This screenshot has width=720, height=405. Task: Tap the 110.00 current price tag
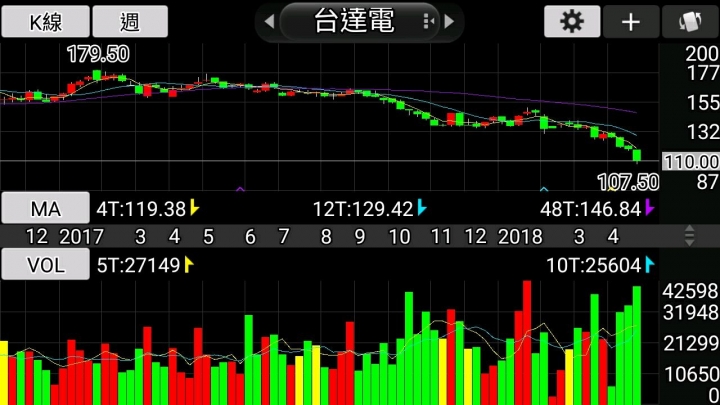691,162
